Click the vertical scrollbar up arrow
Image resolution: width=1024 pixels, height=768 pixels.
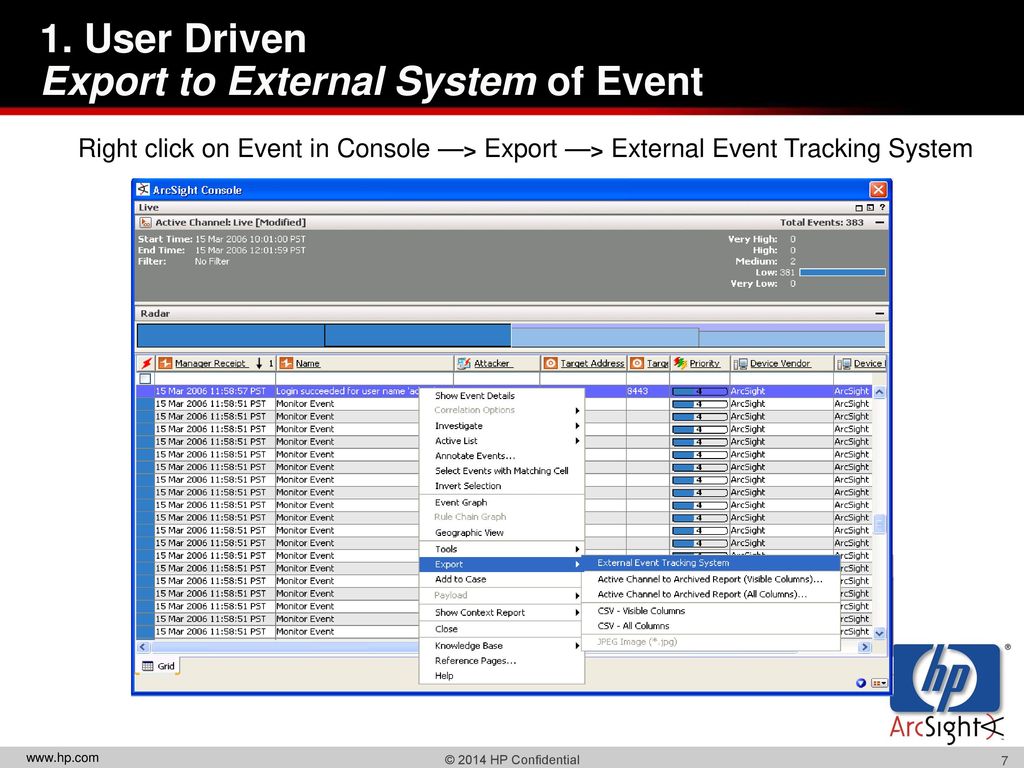[879, 392]
